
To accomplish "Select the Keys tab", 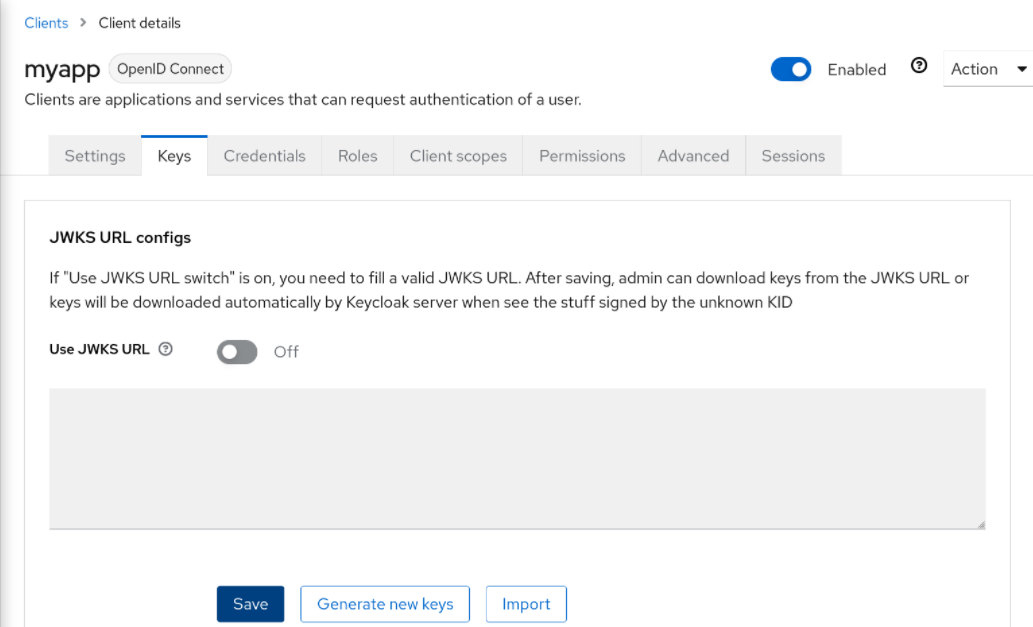I will [x=174, y=156].
